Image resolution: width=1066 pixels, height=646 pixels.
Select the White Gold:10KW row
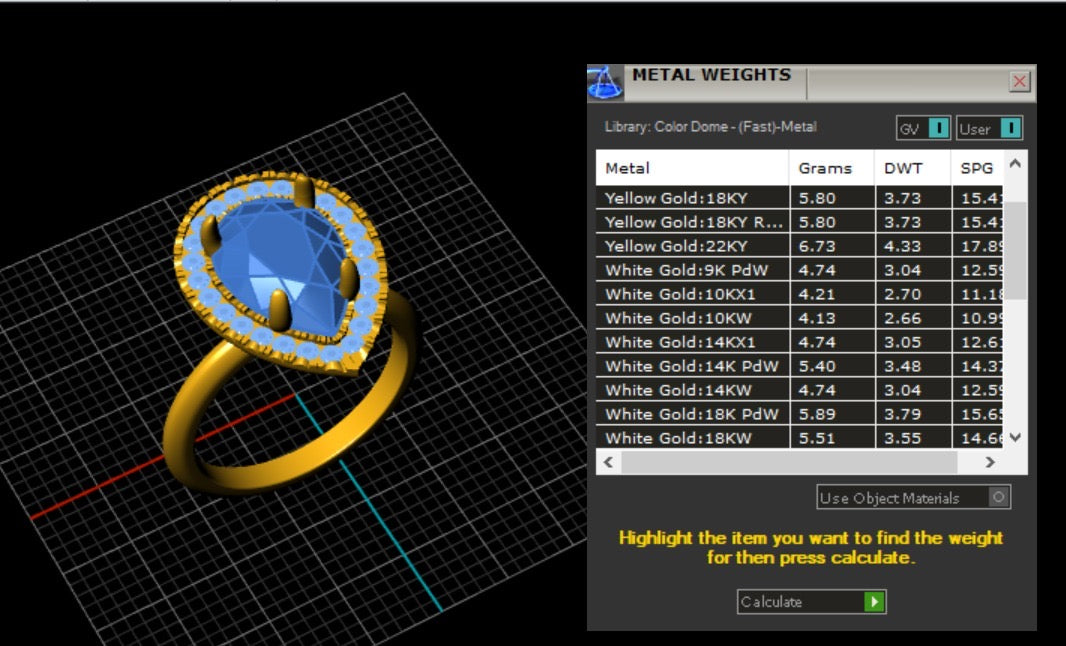point(692,318)
